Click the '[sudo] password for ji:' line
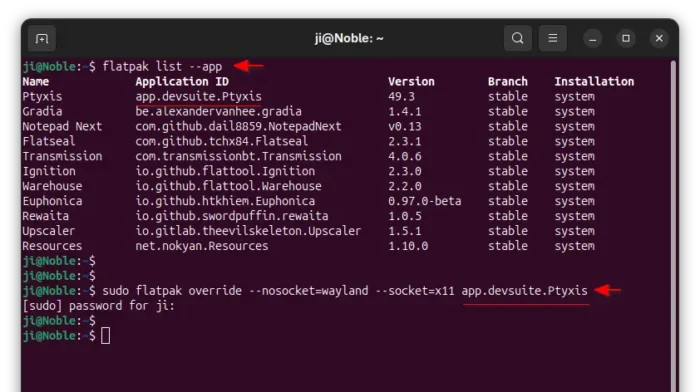The height and width of the screenshot is (392, 700). [x=99, y=306]
